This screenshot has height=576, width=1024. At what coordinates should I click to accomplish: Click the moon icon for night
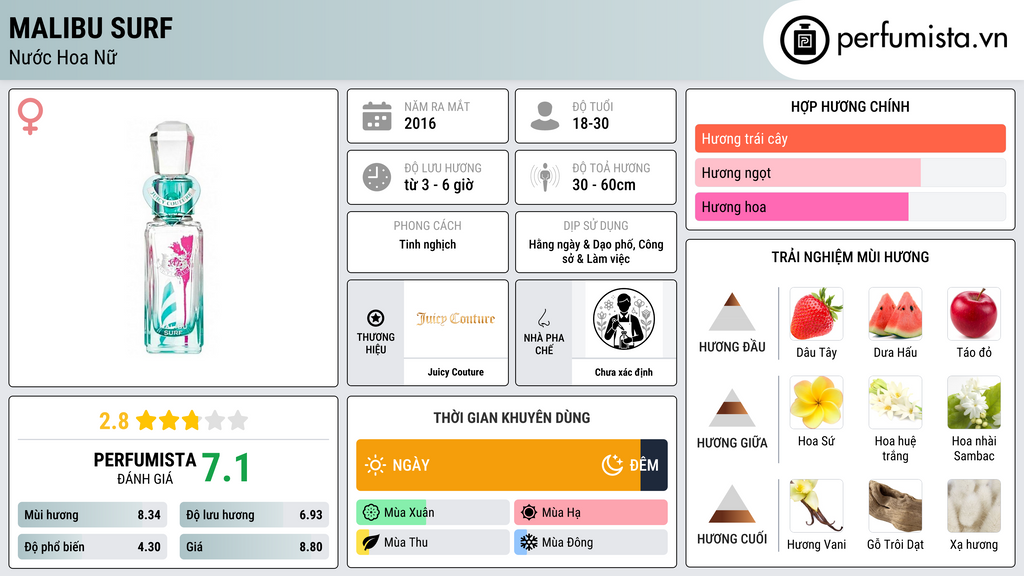[x=612, y=465]
